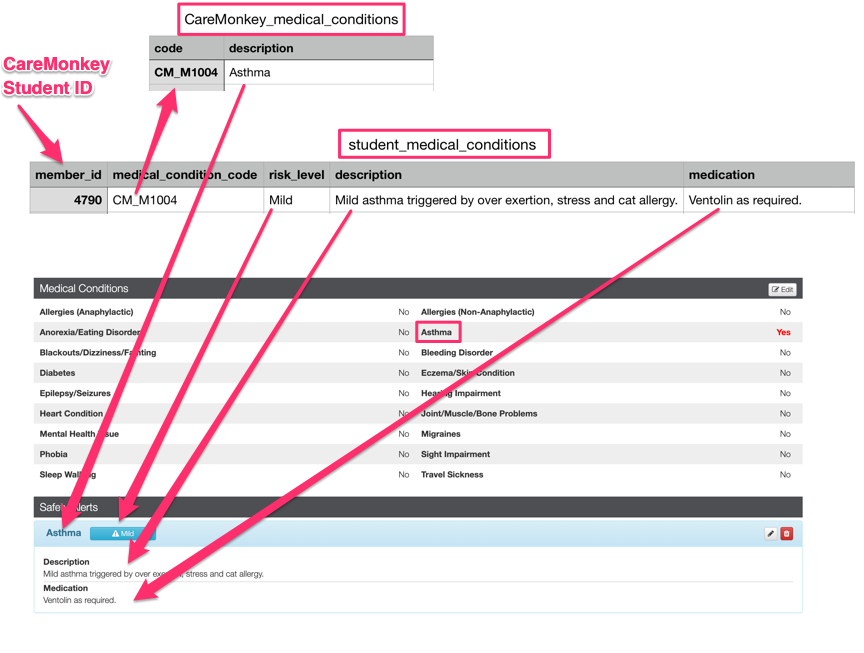864x653 pixels.
Task: Click Phobia condition label
Action: pos(53,455)
